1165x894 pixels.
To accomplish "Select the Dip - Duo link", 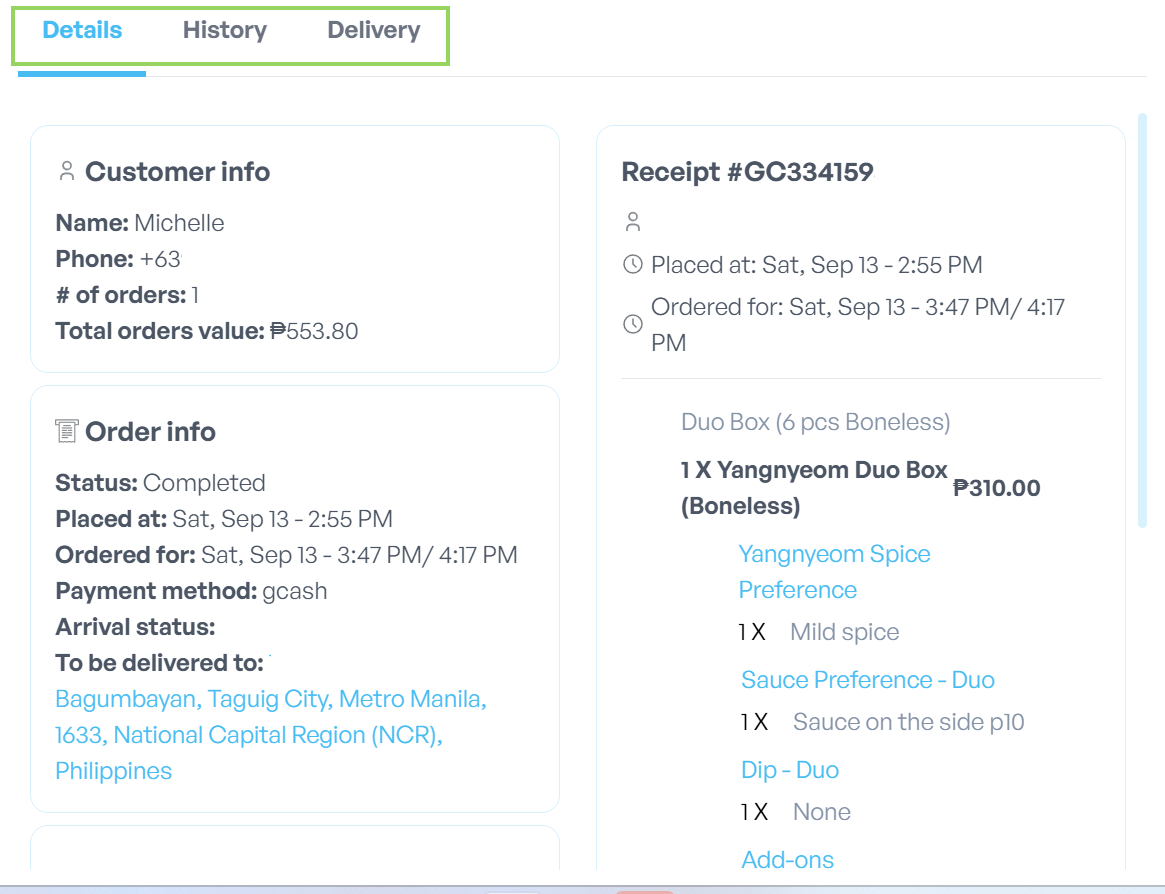I will point(790,770).
